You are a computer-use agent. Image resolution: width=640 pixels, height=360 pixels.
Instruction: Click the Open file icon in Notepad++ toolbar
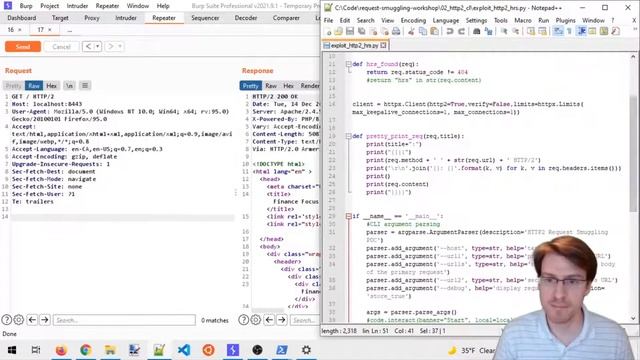339,31
